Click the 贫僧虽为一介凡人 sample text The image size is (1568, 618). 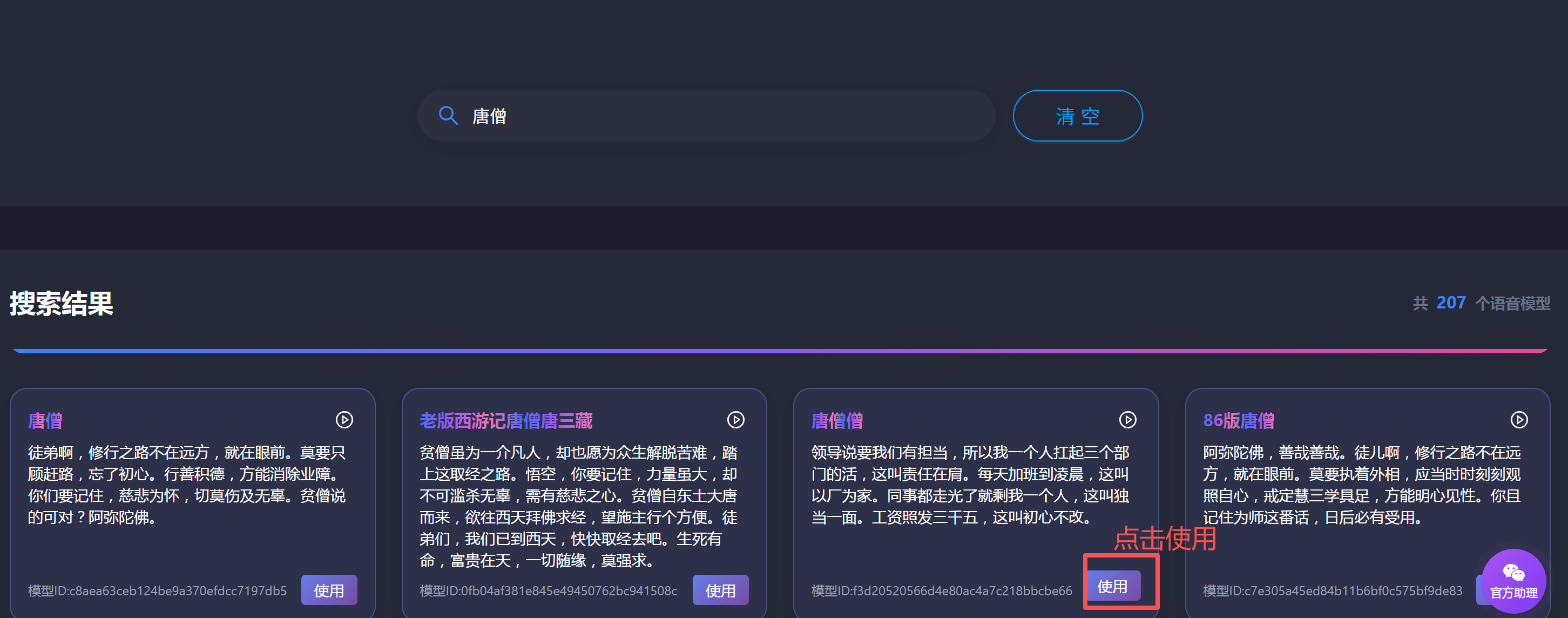tap(578, 506)
